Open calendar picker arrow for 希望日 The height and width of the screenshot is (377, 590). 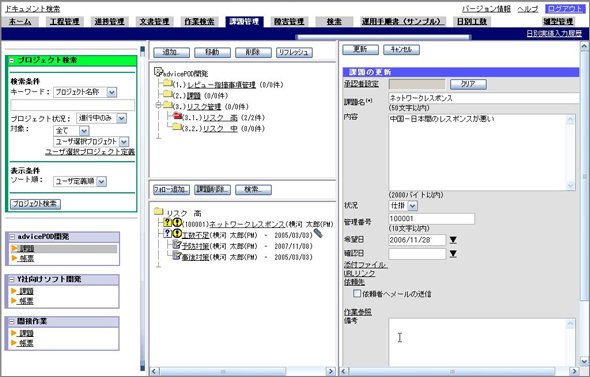(x=453, y=240)
